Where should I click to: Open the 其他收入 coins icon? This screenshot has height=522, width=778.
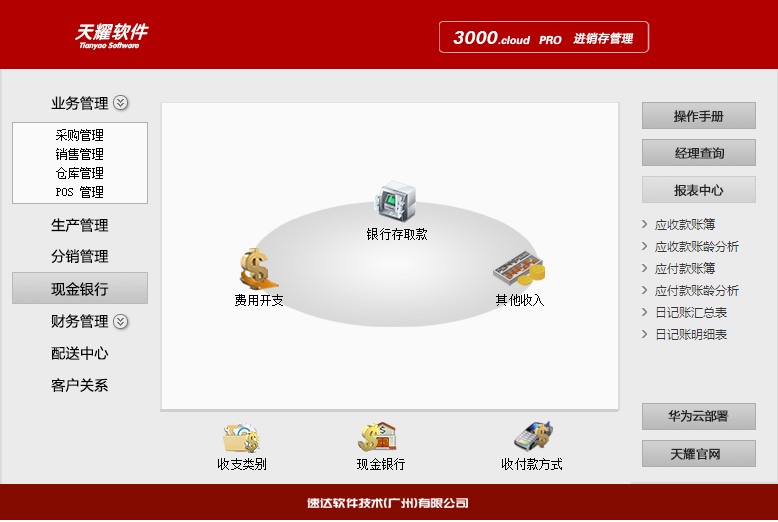click(x=519, y=269)
